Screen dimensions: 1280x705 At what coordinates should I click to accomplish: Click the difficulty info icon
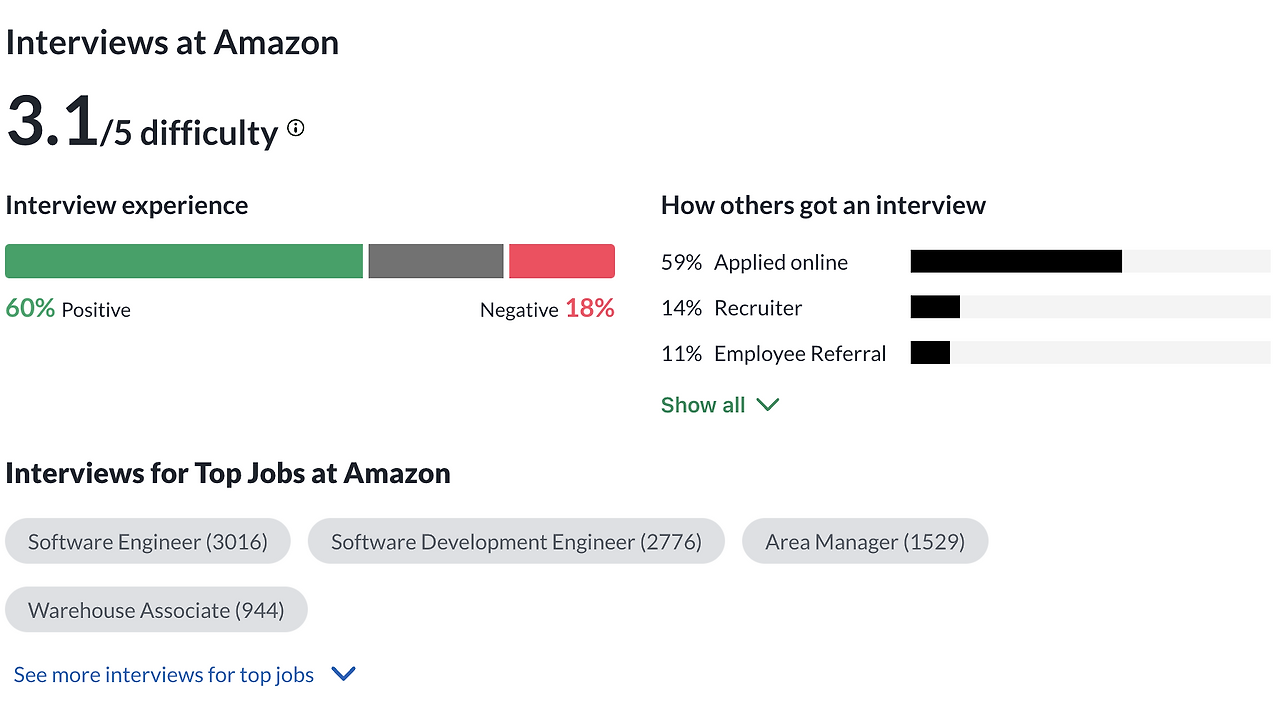coord(296,128)
